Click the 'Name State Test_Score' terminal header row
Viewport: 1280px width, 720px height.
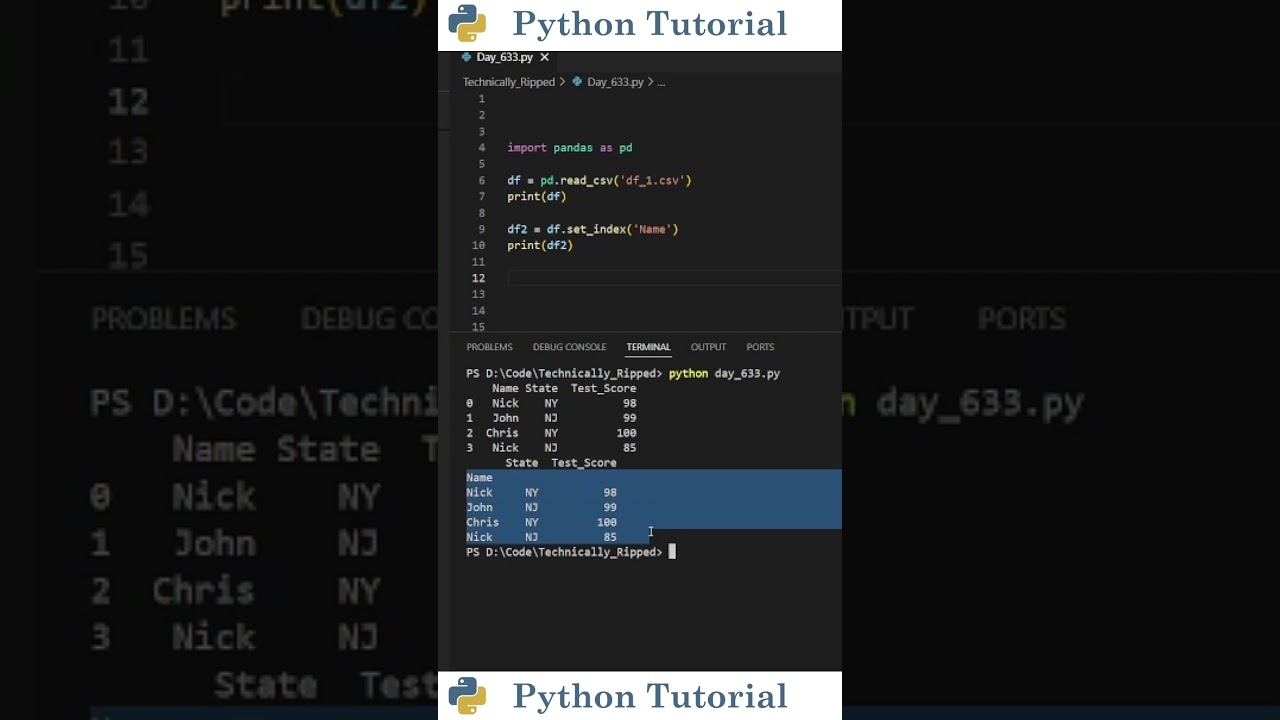[x=564, y=388]
